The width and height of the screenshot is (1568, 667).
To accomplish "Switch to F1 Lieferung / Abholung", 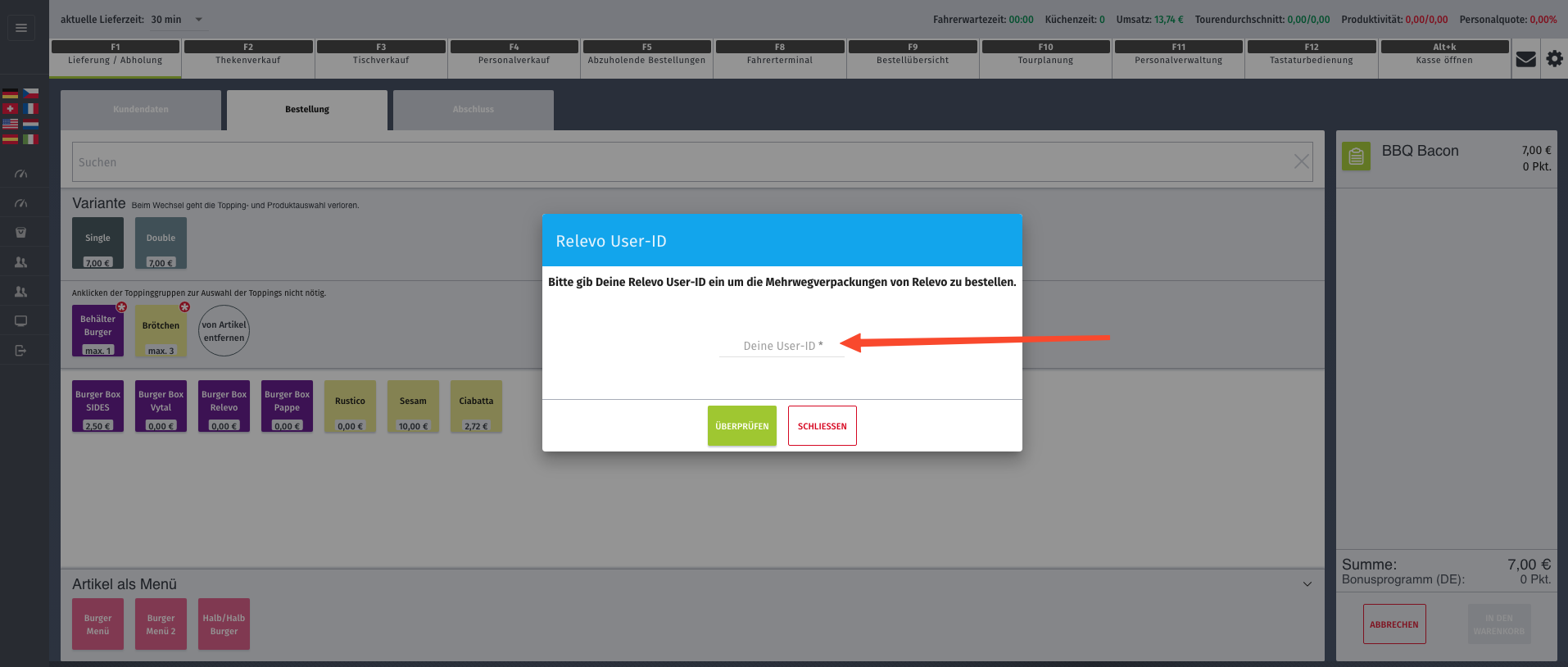I will click(116, 59).
